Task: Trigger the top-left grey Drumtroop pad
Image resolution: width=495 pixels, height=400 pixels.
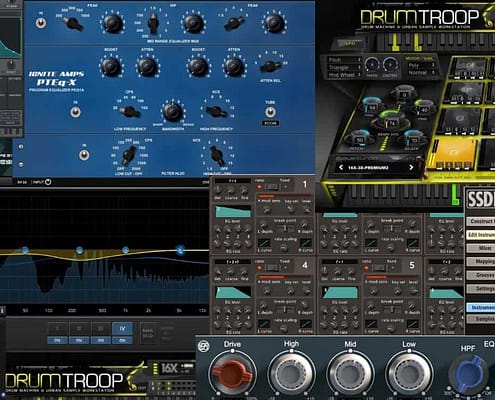Action: (x=468, y=67)
